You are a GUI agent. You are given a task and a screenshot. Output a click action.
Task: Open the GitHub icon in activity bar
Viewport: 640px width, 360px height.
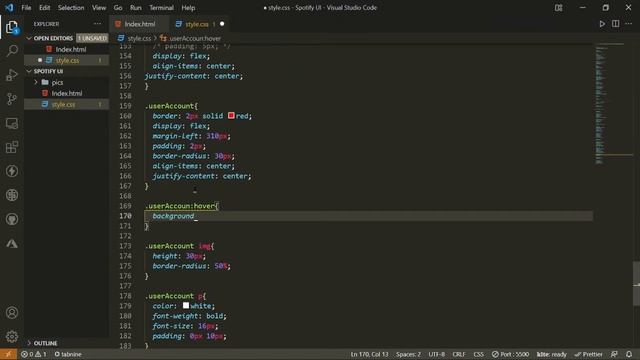(x=12, y=219)
